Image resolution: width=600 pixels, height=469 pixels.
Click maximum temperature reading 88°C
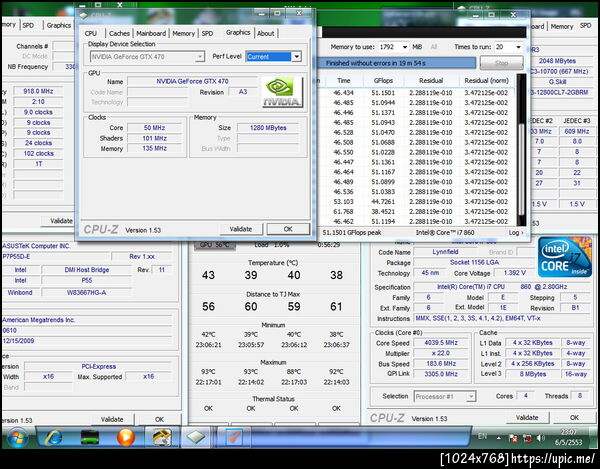coord(294,371)
